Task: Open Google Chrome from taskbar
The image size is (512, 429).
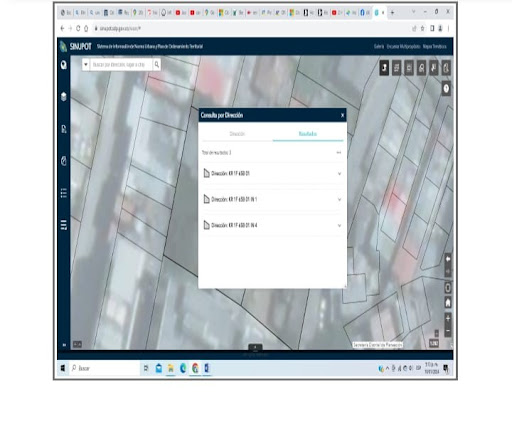Action: (x=195, y=368)
